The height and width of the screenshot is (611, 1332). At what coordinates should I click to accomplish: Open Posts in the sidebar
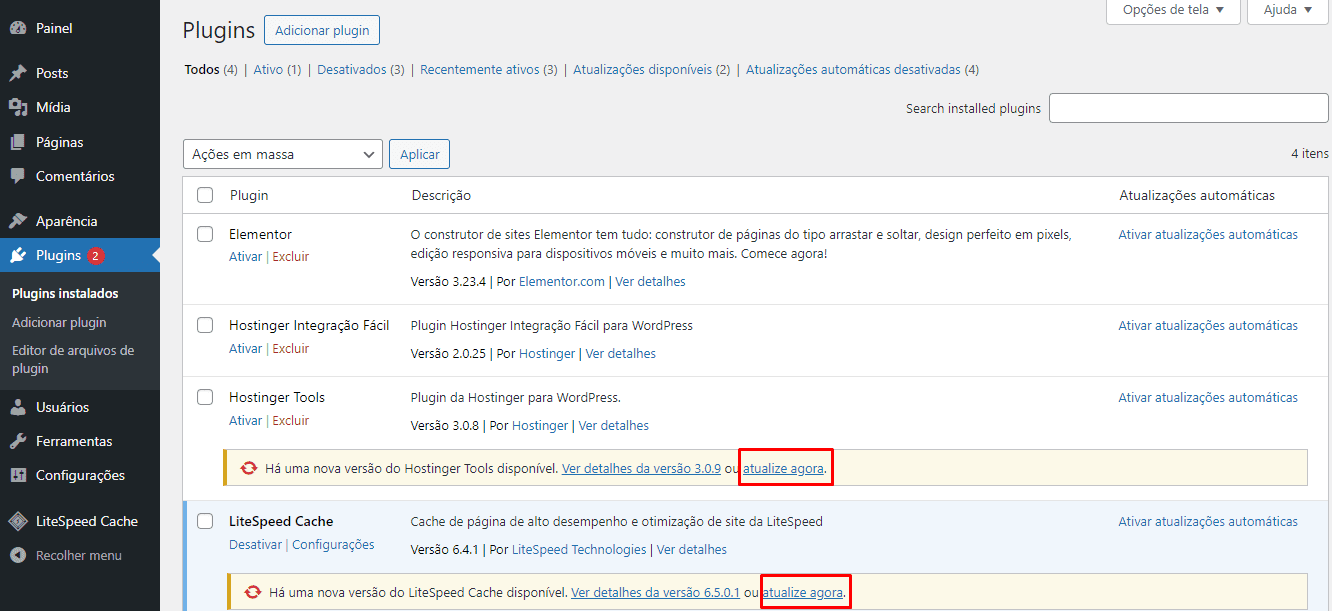[x=52, y=73]
